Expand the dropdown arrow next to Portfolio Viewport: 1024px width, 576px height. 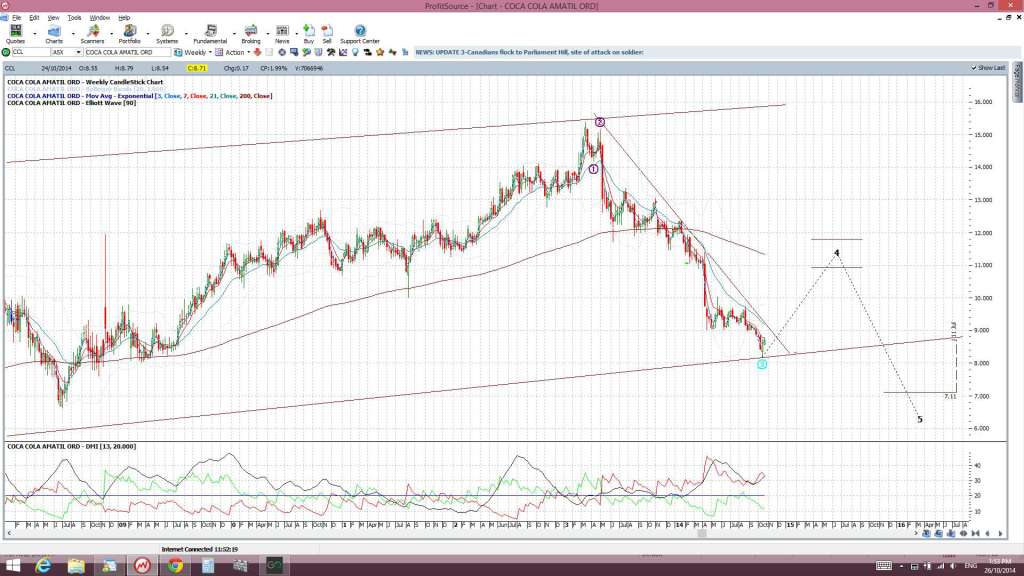(148, 33)
